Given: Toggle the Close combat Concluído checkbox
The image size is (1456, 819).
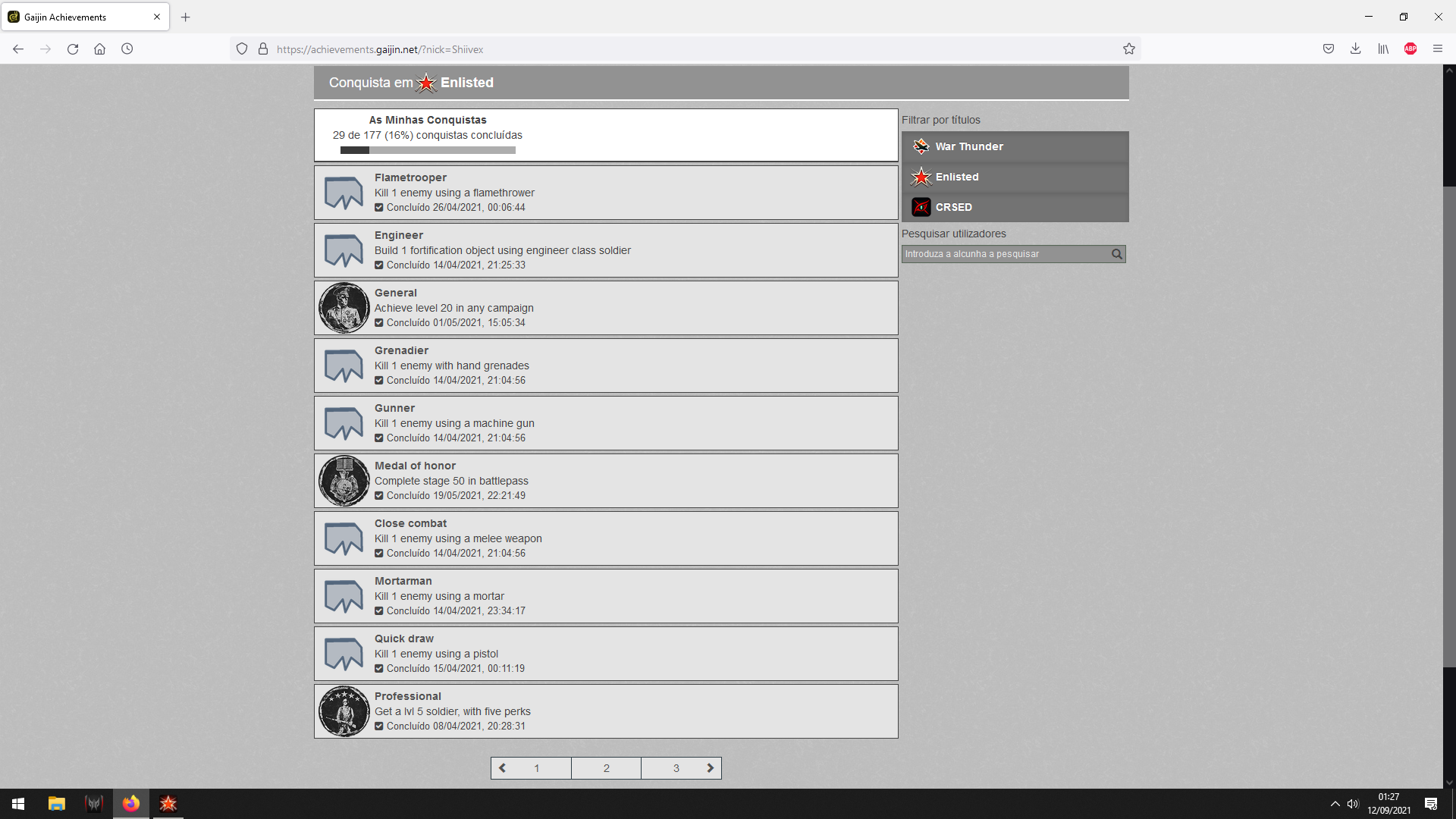Looking at the screenshot, I should coord(378,554).
